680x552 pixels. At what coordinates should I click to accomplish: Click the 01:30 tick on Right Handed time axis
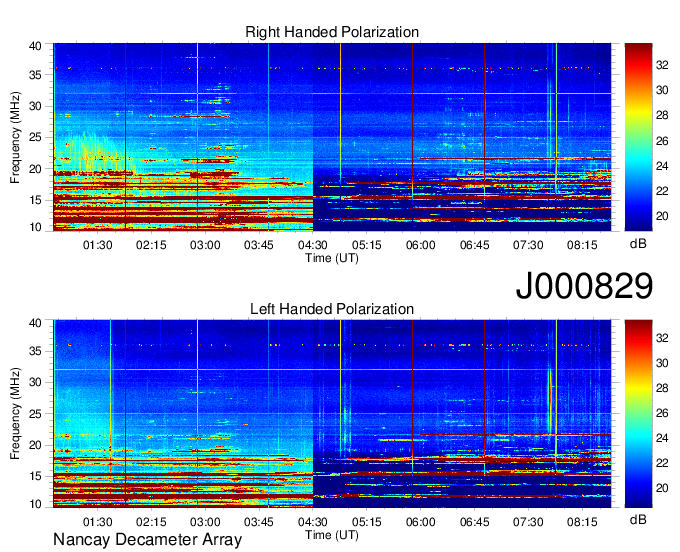point(98,245)
